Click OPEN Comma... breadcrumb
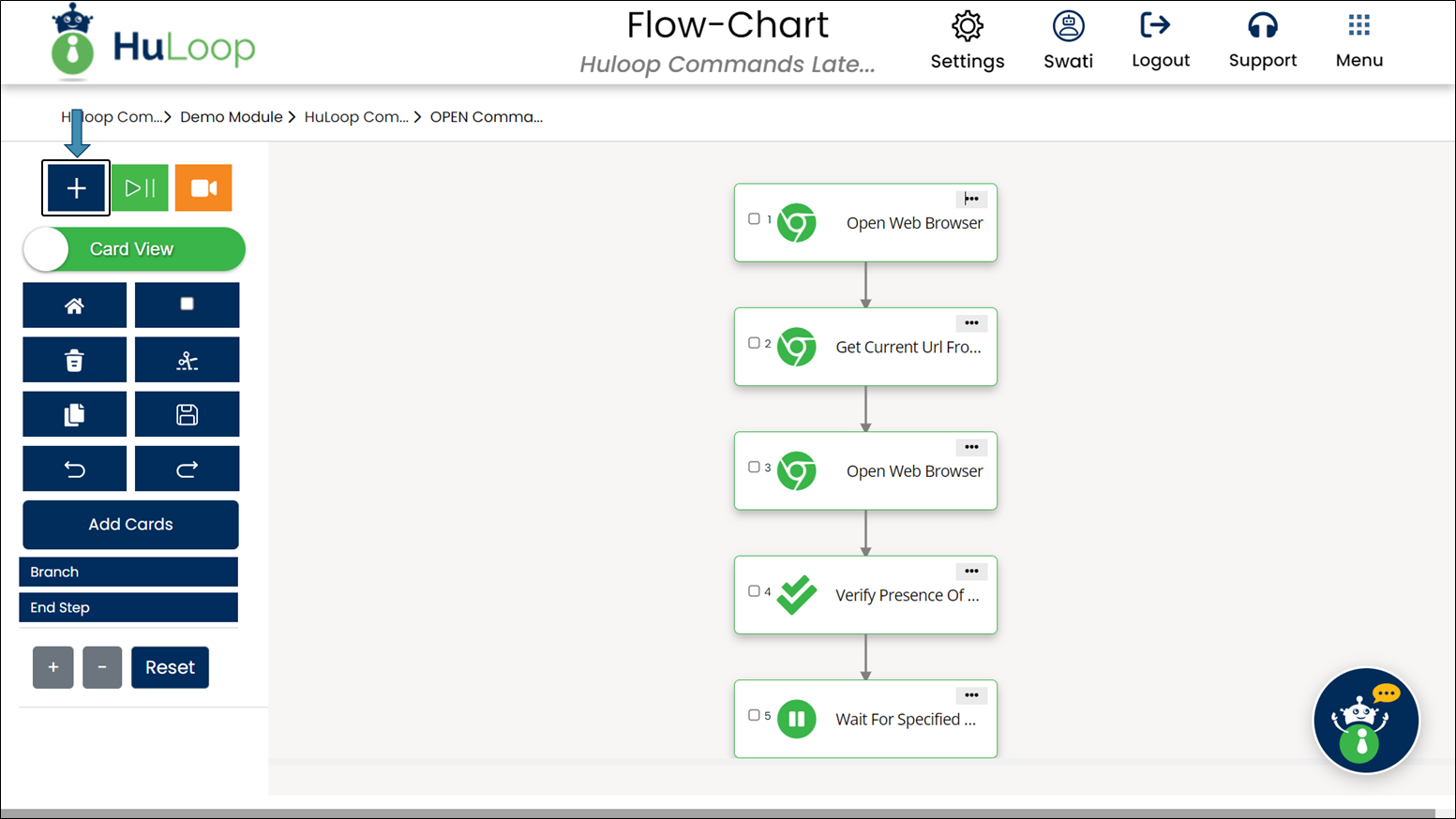 pyautogui.click(x=487, y=117)
